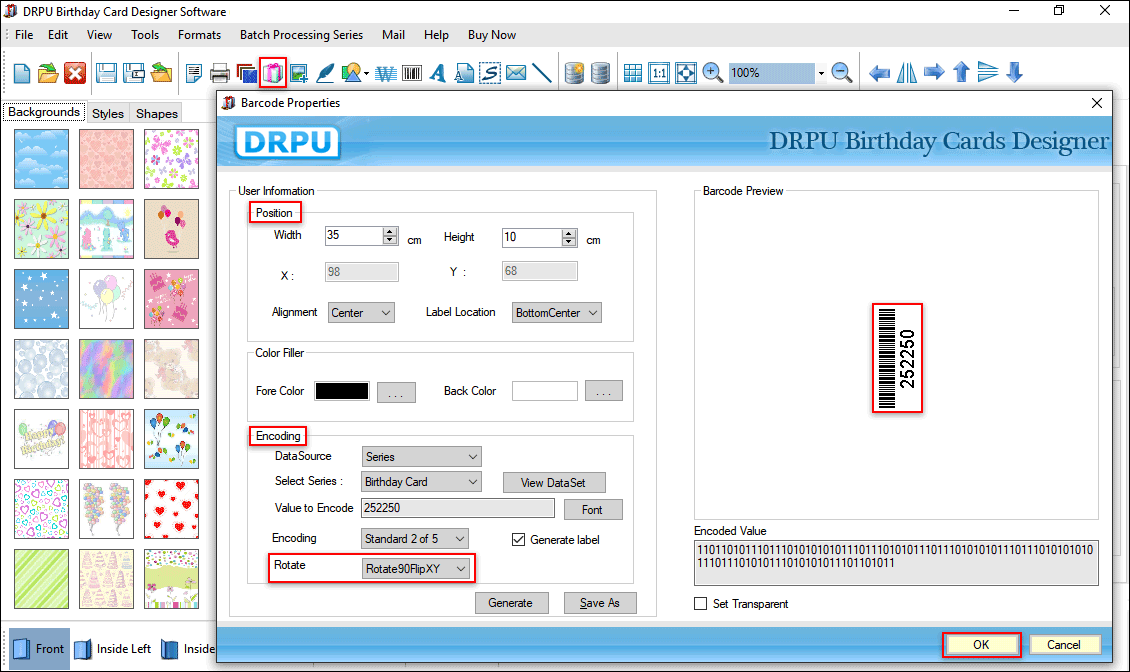The height and width of the screenshot is (672, 1130).
Task: Click the blue down arrow icon
Action: coord(1015,72)
